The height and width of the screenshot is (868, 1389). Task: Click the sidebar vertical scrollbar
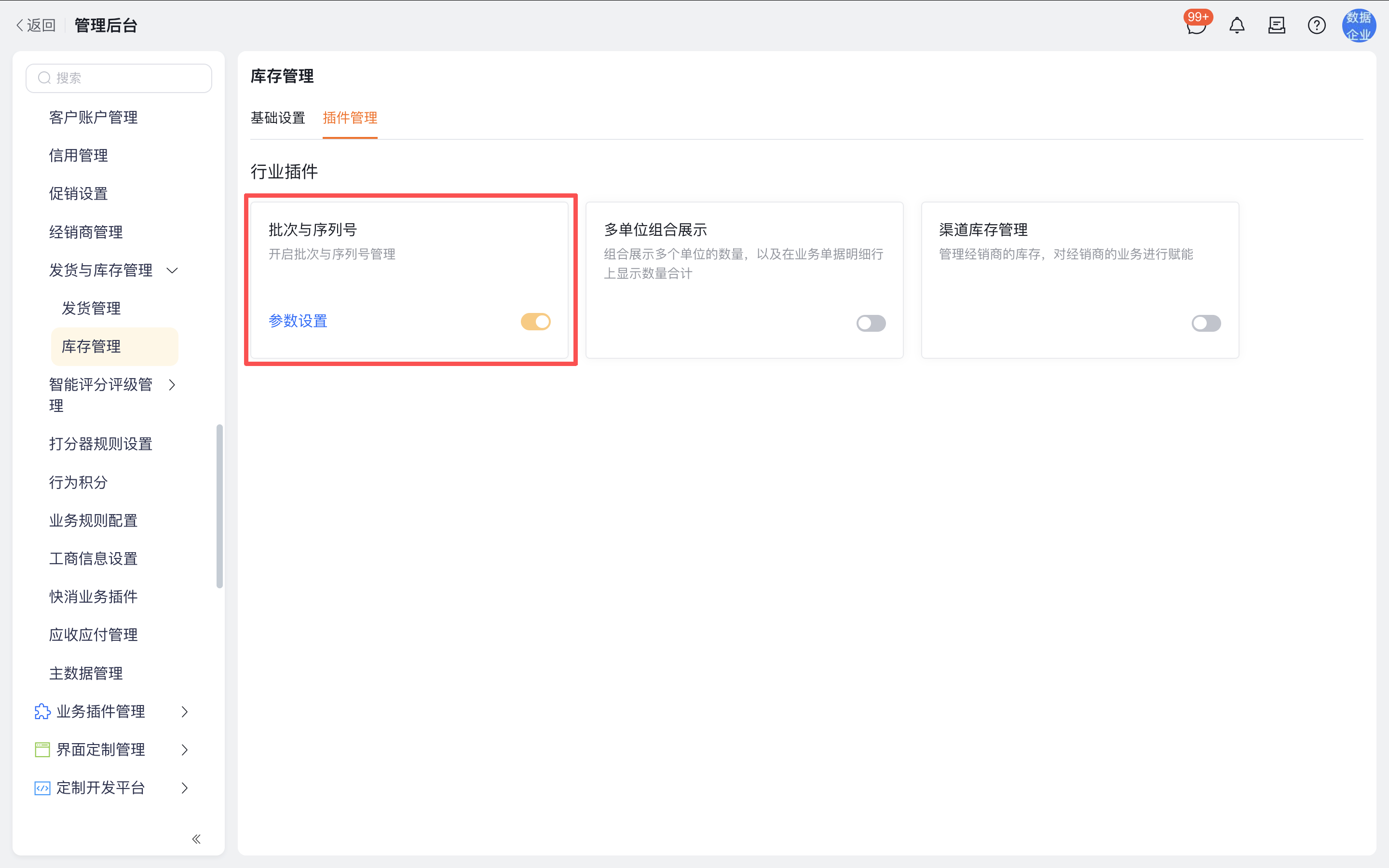coord(219,506)
